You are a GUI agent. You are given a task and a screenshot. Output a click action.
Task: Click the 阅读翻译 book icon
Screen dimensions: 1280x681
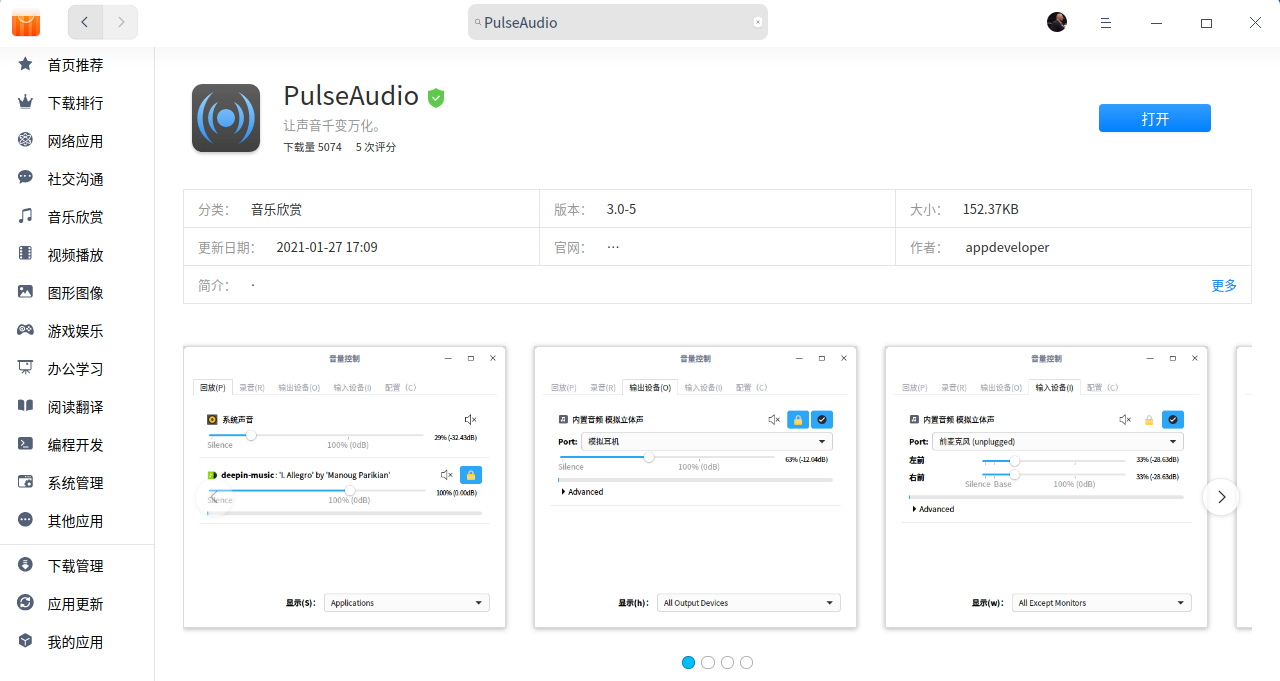pyautogui.click(x=26, y=406)
